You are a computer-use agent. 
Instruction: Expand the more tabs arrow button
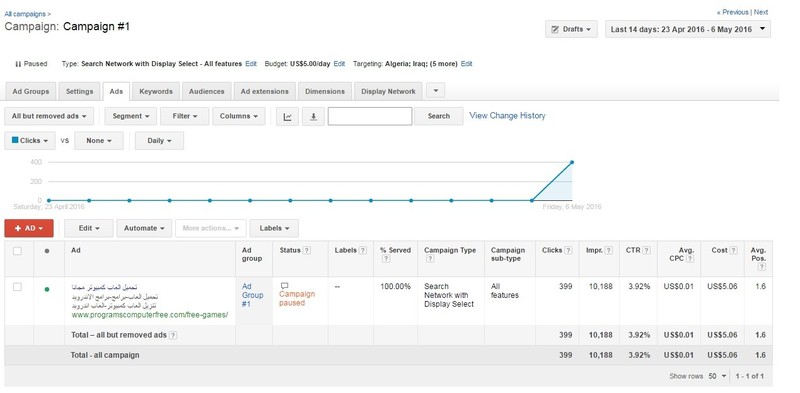coord(435,91)
